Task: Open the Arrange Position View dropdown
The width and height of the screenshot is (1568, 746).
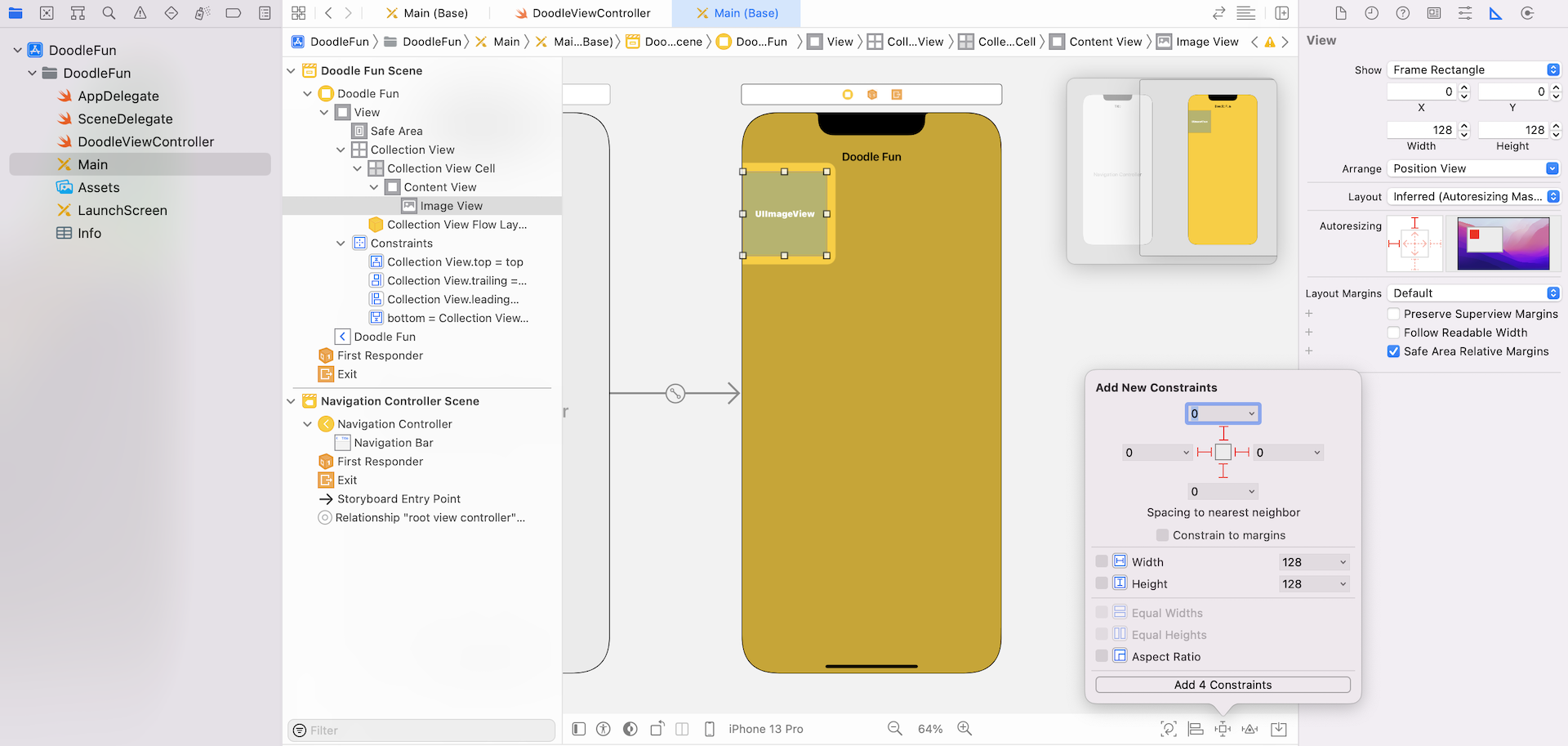Action: tap(1473, 168)
